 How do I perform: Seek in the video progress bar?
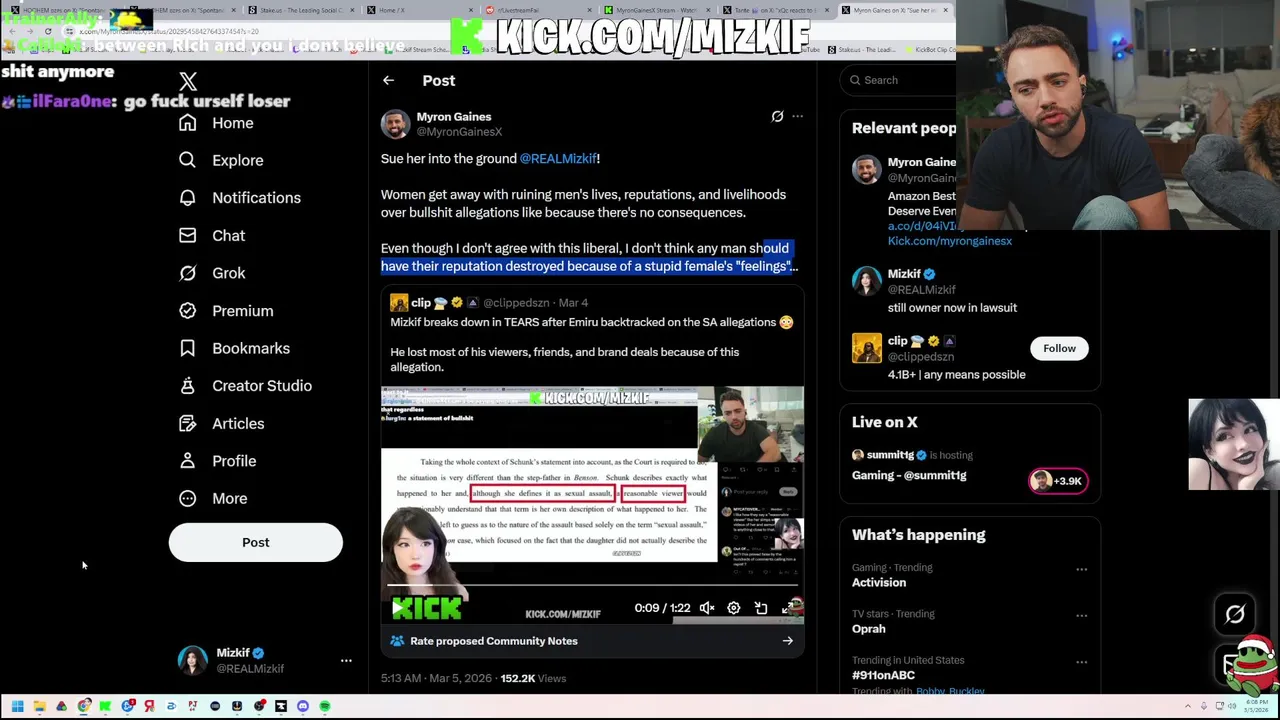tap(592, 586)
